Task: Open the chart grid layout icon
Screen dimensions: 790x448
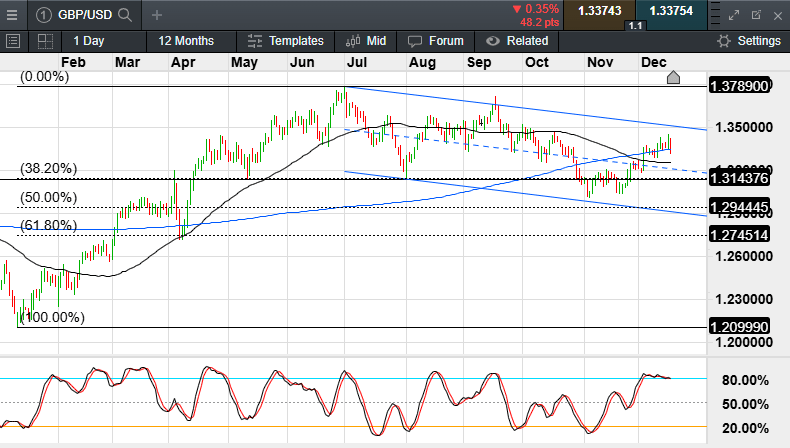Action: [45, 41]
